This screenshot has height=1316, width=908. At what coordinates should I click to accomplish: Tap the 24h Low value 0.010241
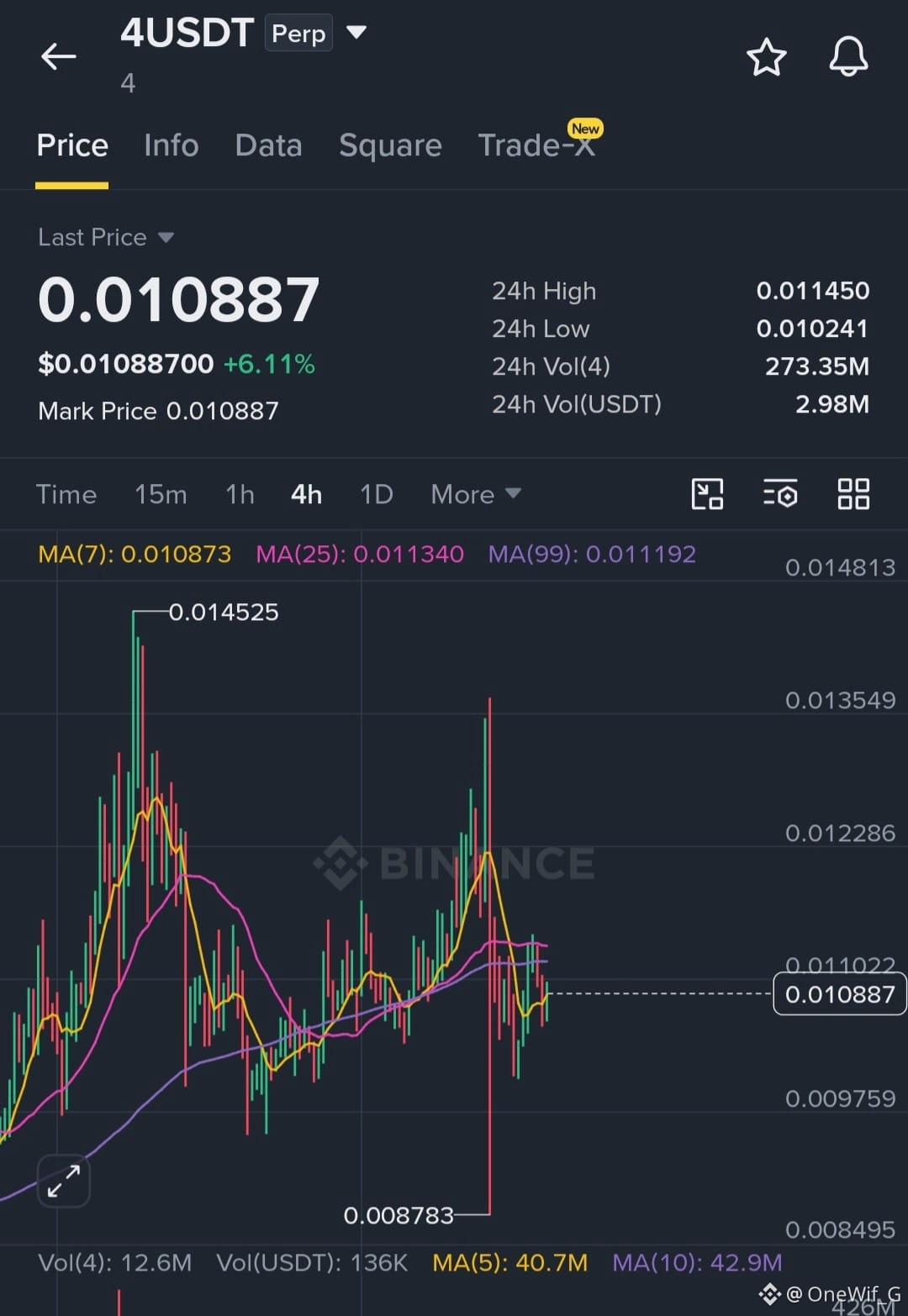[812, 329]
